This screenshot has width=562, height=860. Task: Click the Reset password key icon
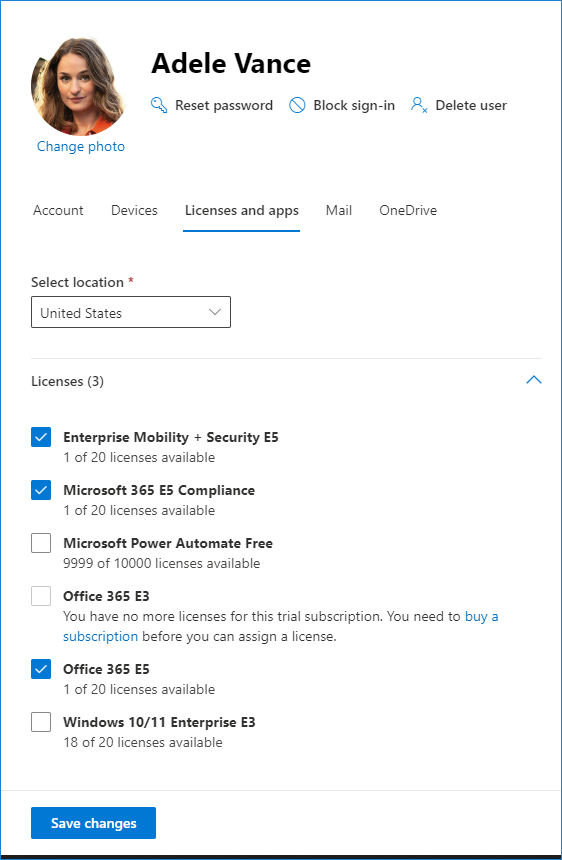159,105
